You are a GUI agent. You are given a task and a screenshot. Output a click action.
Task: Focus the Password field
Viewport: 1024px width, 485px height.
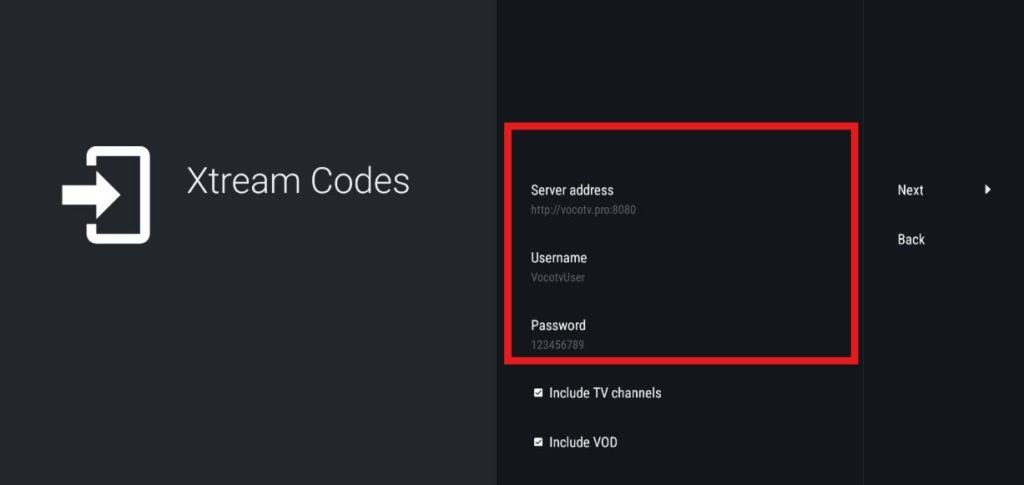click(557, 325)
